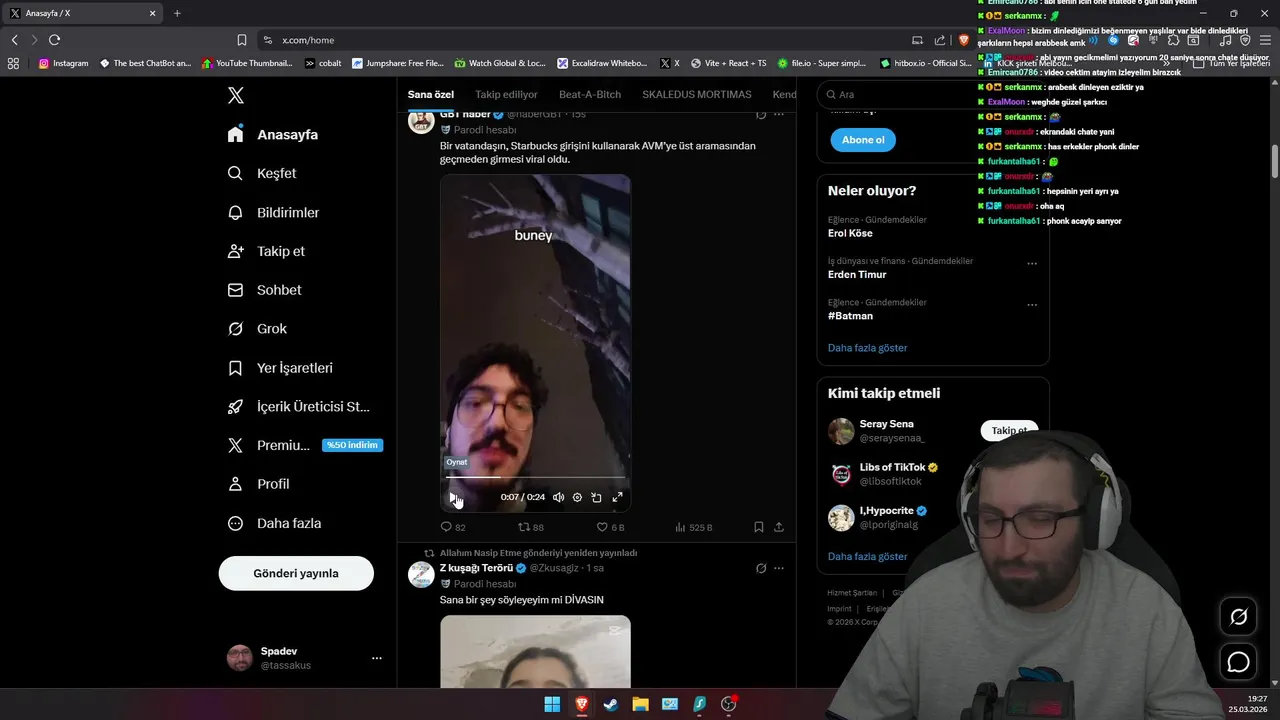The width and height of the screenshot is (1280, 720).
Task: Open Steam from taskbar
Action: 610,704
